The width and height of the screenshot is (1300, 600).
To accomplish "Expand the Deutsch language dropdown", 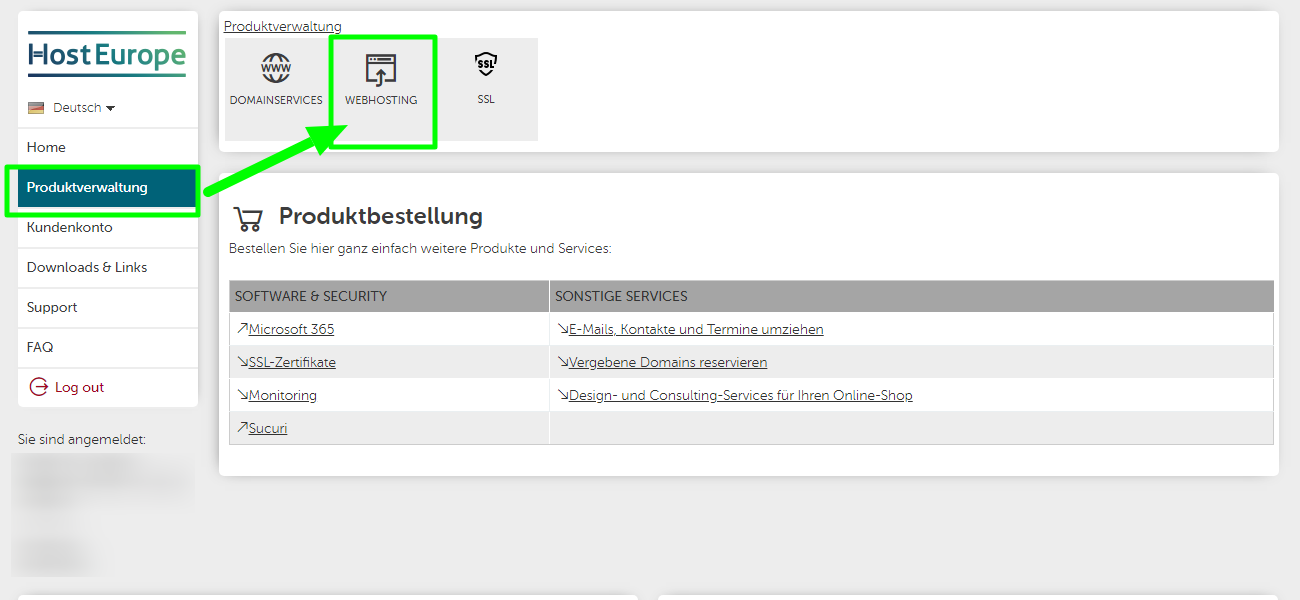I will (x=84, y=108).
